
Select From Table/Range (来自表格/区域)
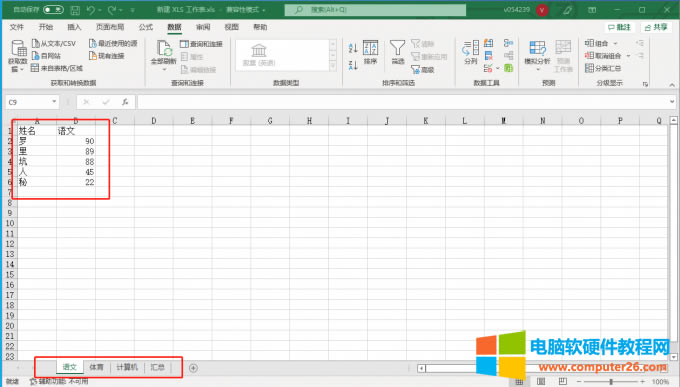(x=57, y=68)
